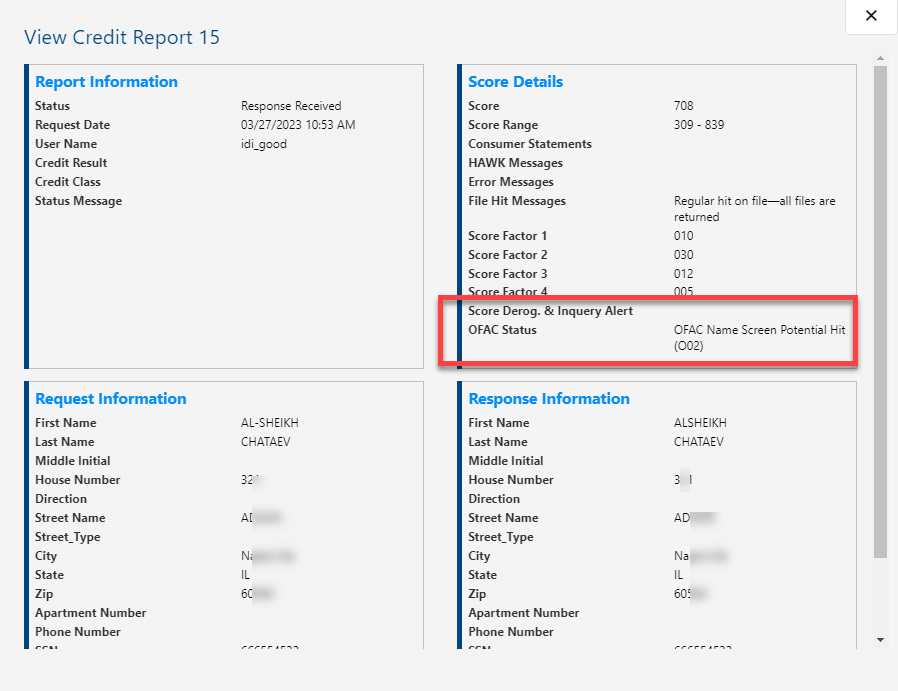Screen dimensions: 898x691
Task: Select first name AL-SHEIKH in Request Information
Action: [x=270, y=422]
